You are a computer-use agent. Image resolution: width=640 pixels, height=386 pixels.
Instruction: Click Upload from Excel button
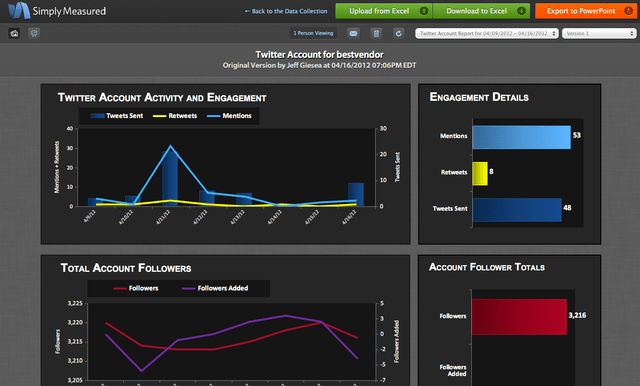pos(384,11)
